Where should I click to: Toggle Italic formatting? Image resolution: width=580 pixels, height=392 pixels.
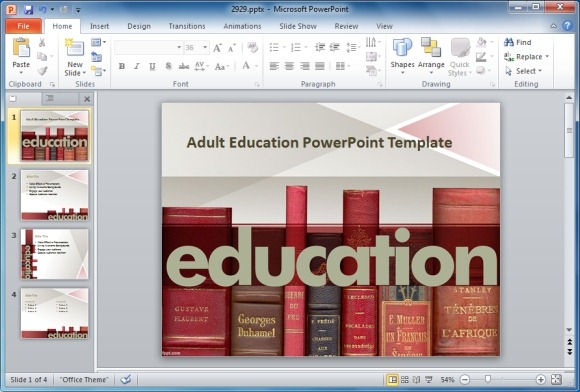[137, 67]
